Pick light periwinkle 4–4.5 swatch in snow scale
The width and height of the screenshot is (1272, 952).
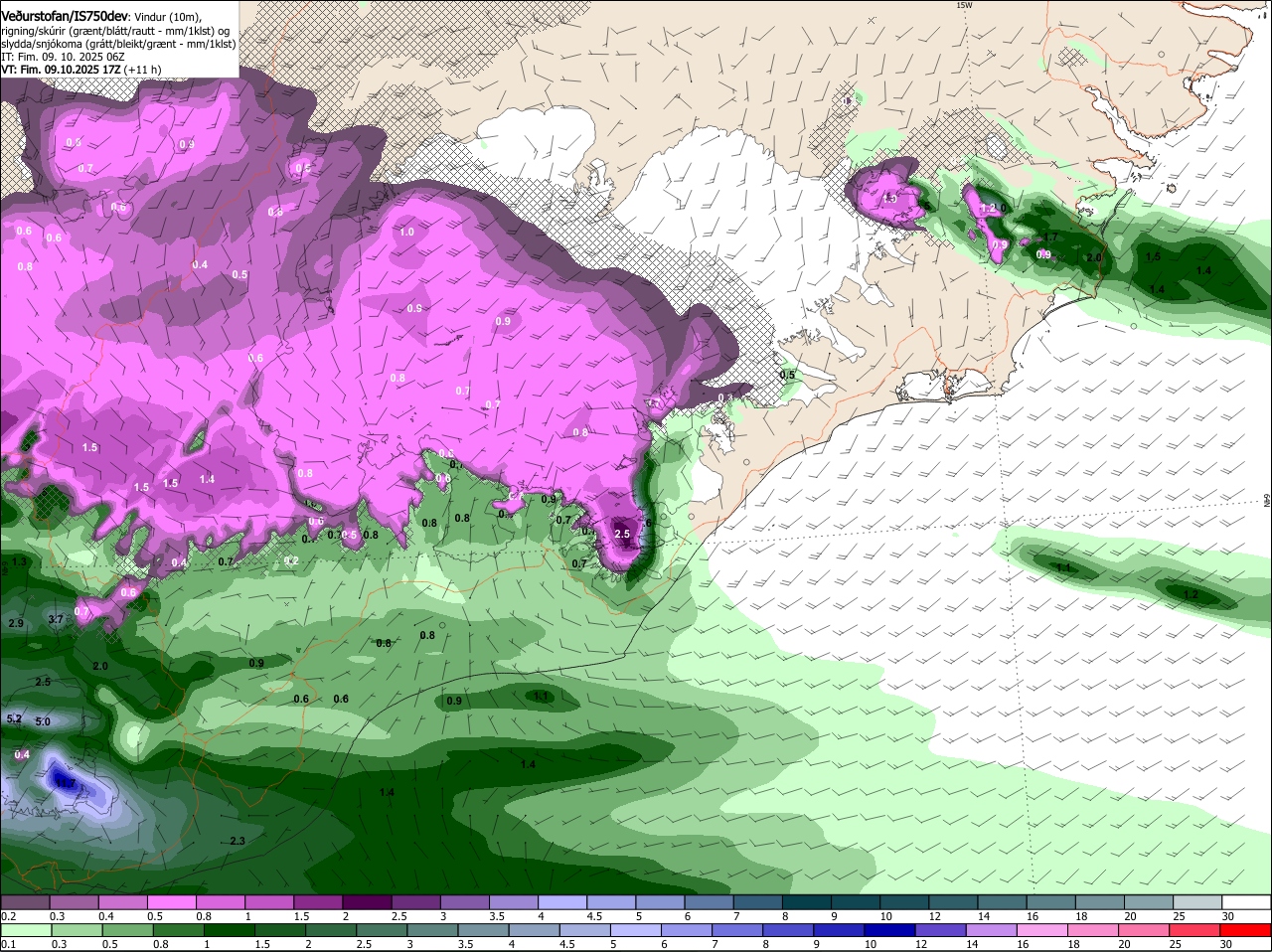coord(563,901)
